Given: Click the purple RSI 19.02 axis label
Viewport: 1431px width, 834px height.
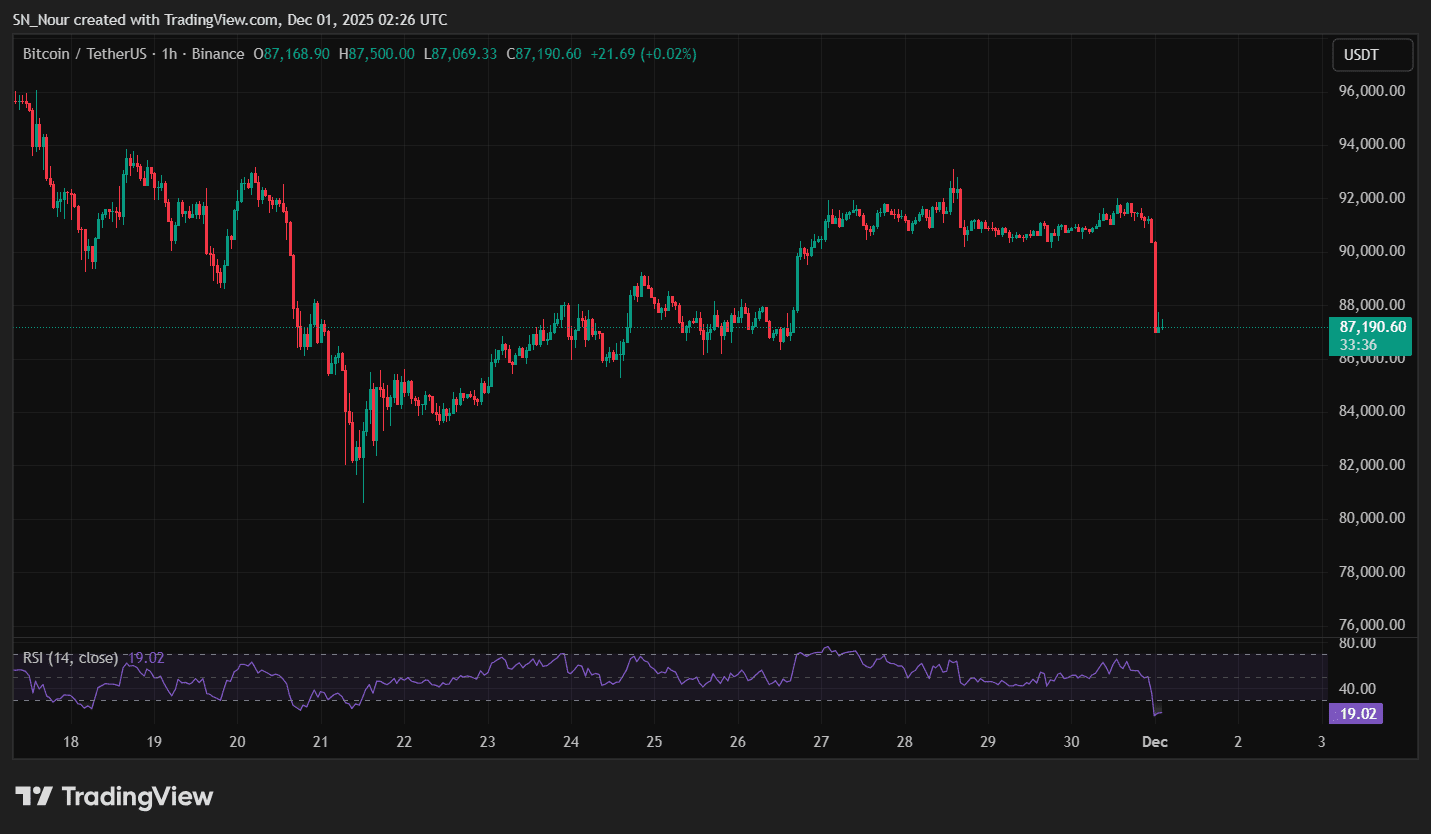Looking at the screenshot, I should (1356, 714).
